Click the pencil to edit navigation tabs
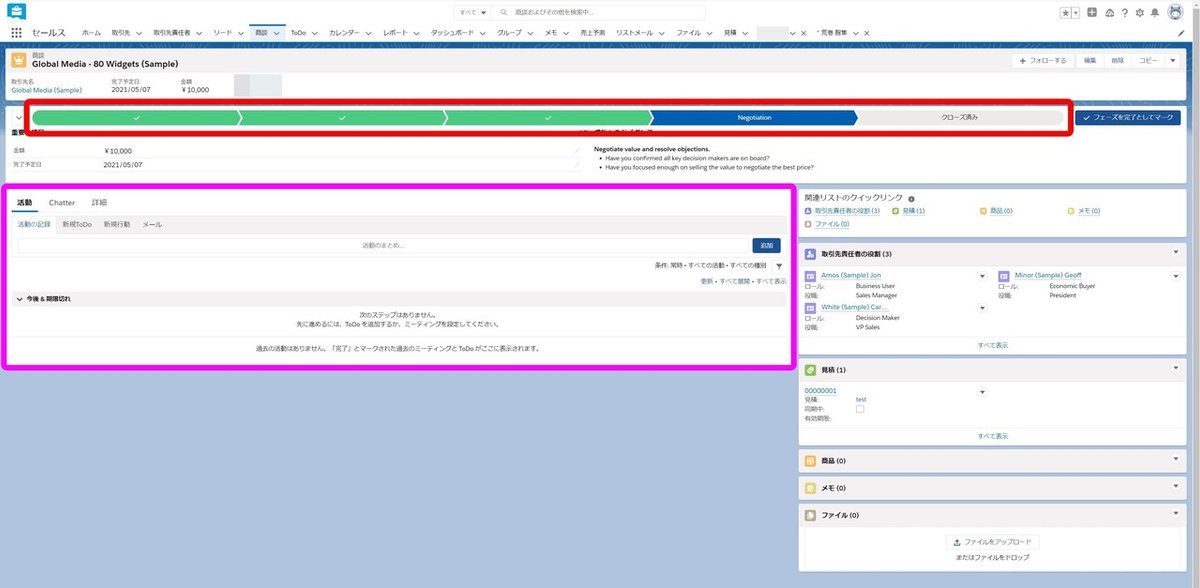Screen dimensions: 1200x588 coord(1181,33)
